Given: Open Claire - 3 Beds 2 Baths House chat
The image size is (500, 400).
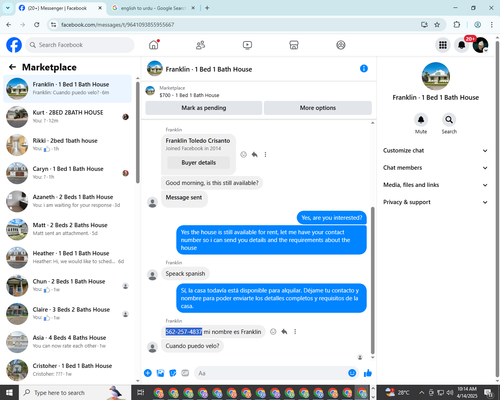Looking at the screenshot, I should pyautogui.click(x=68, y=314).
